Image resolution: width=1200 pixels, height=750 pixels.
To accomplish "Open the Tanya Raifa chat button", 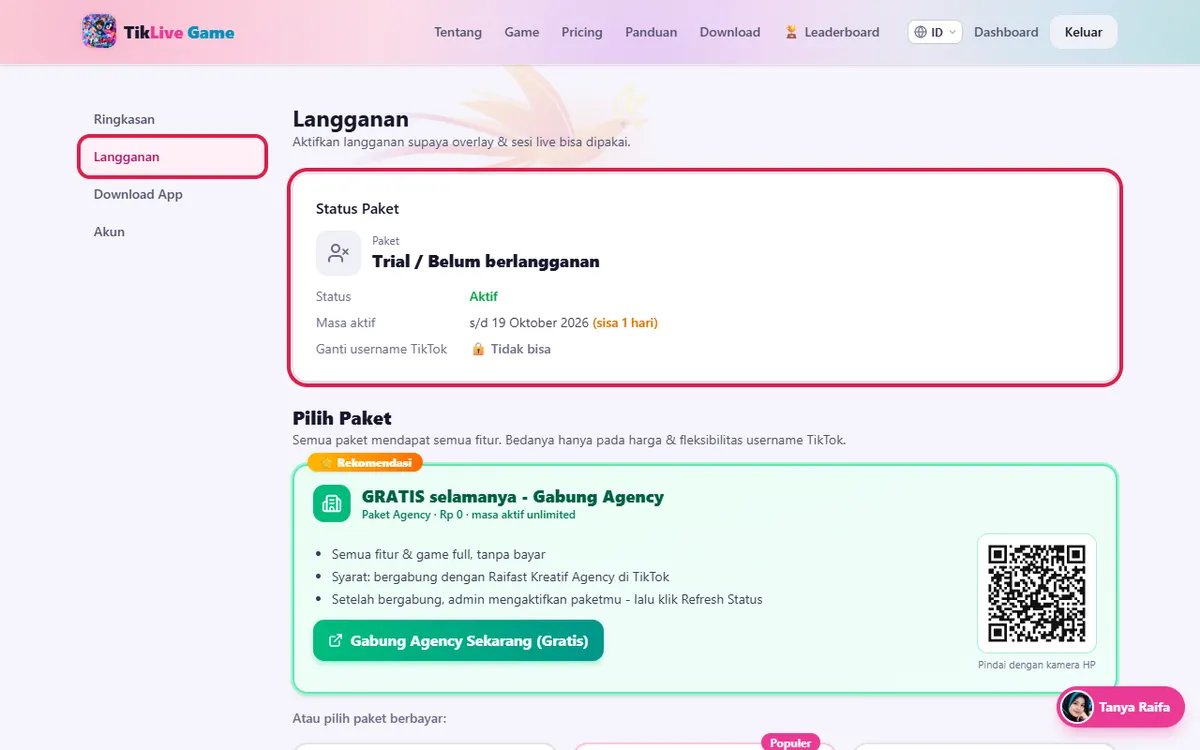I will coord(1121,707).
